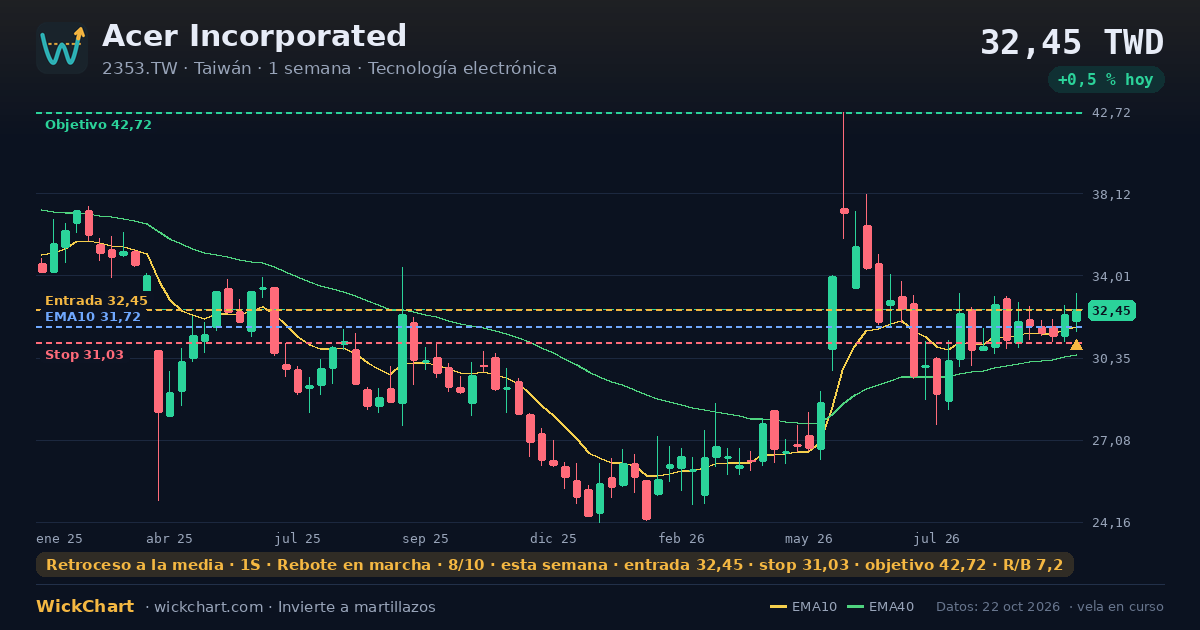Click the 24,16 axis value
1200x630 pixels.
point(1111,523)
